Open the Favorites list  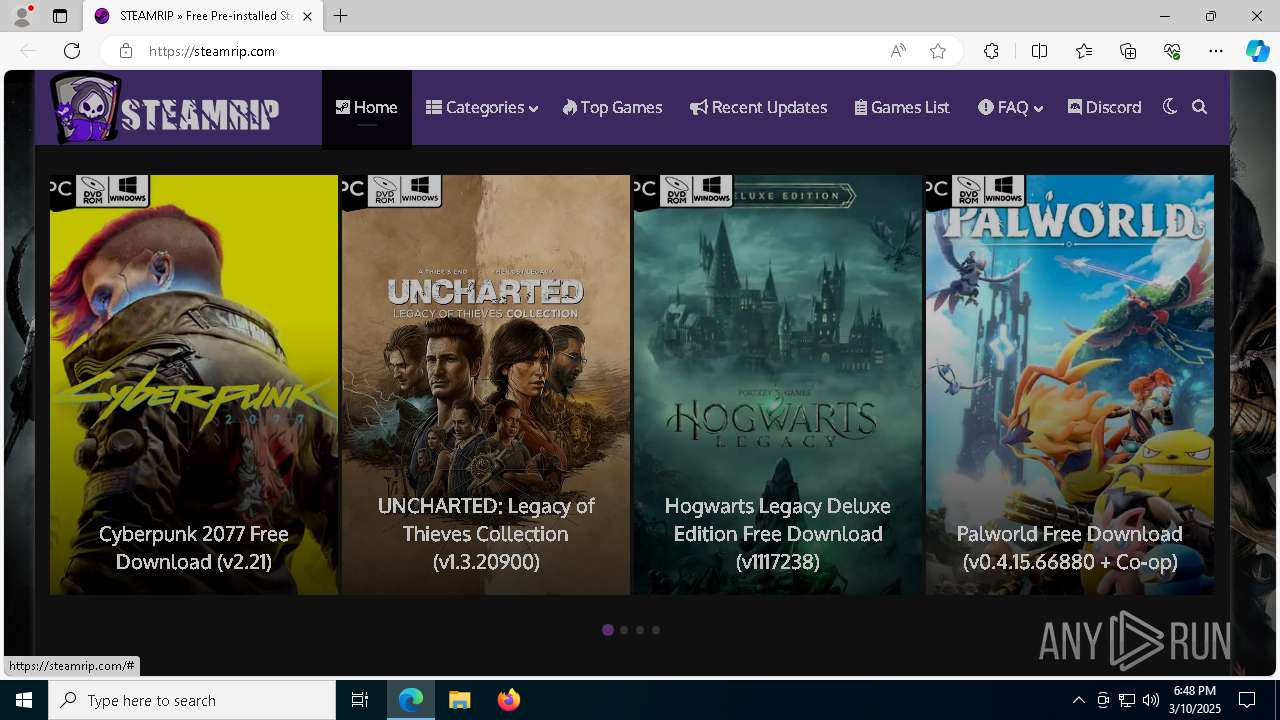[1084, 51]
